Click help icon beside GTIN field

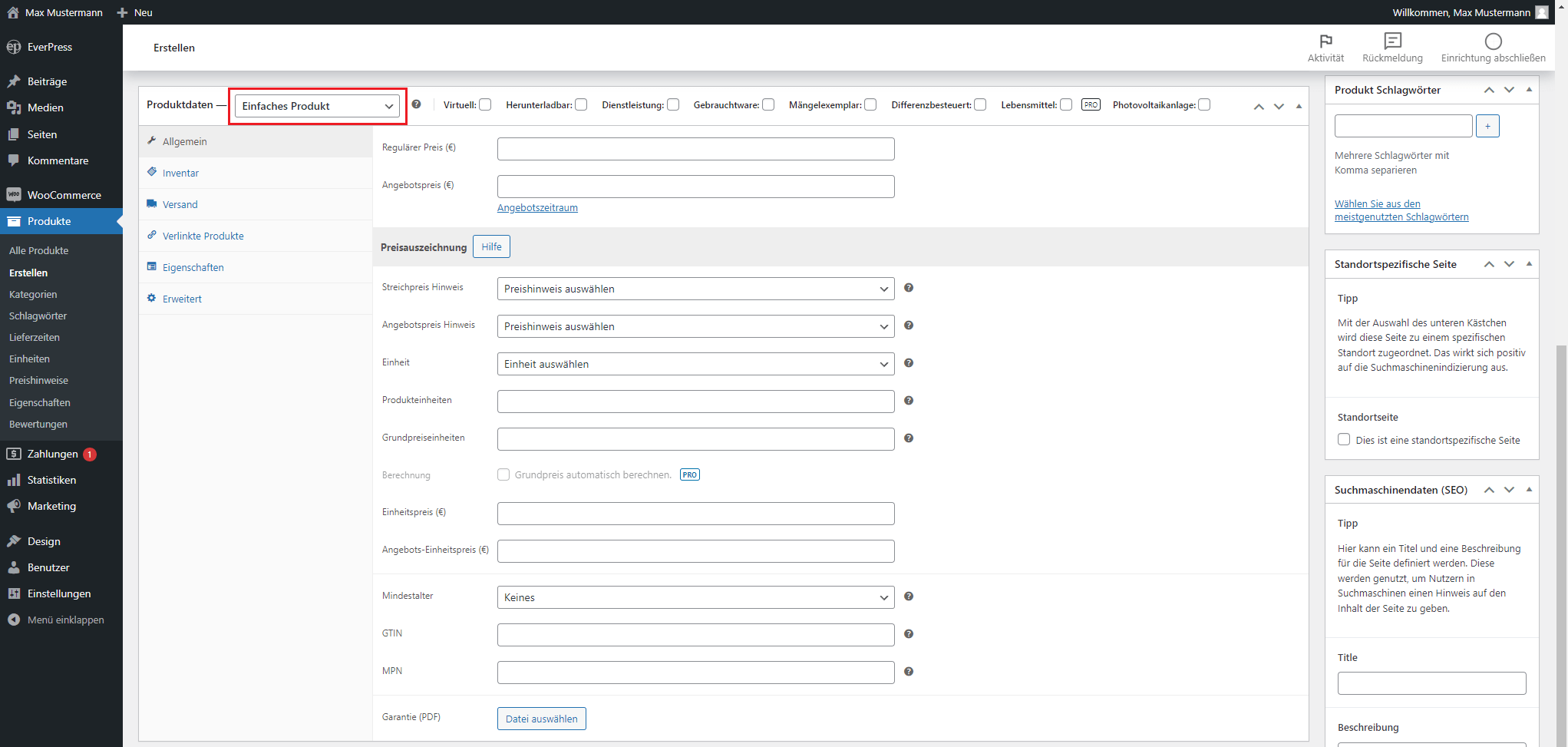pos(909,634)
